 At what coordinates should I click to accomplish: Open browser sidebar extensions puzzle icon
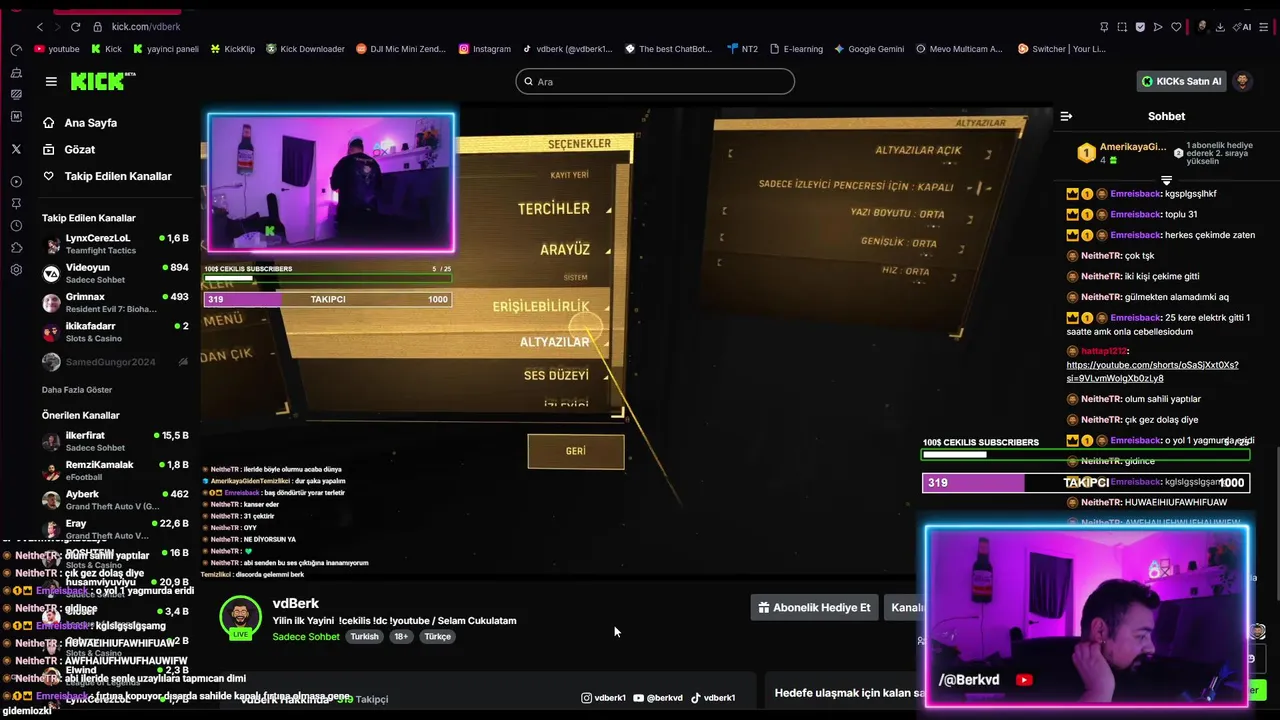[x=16, y=247]
